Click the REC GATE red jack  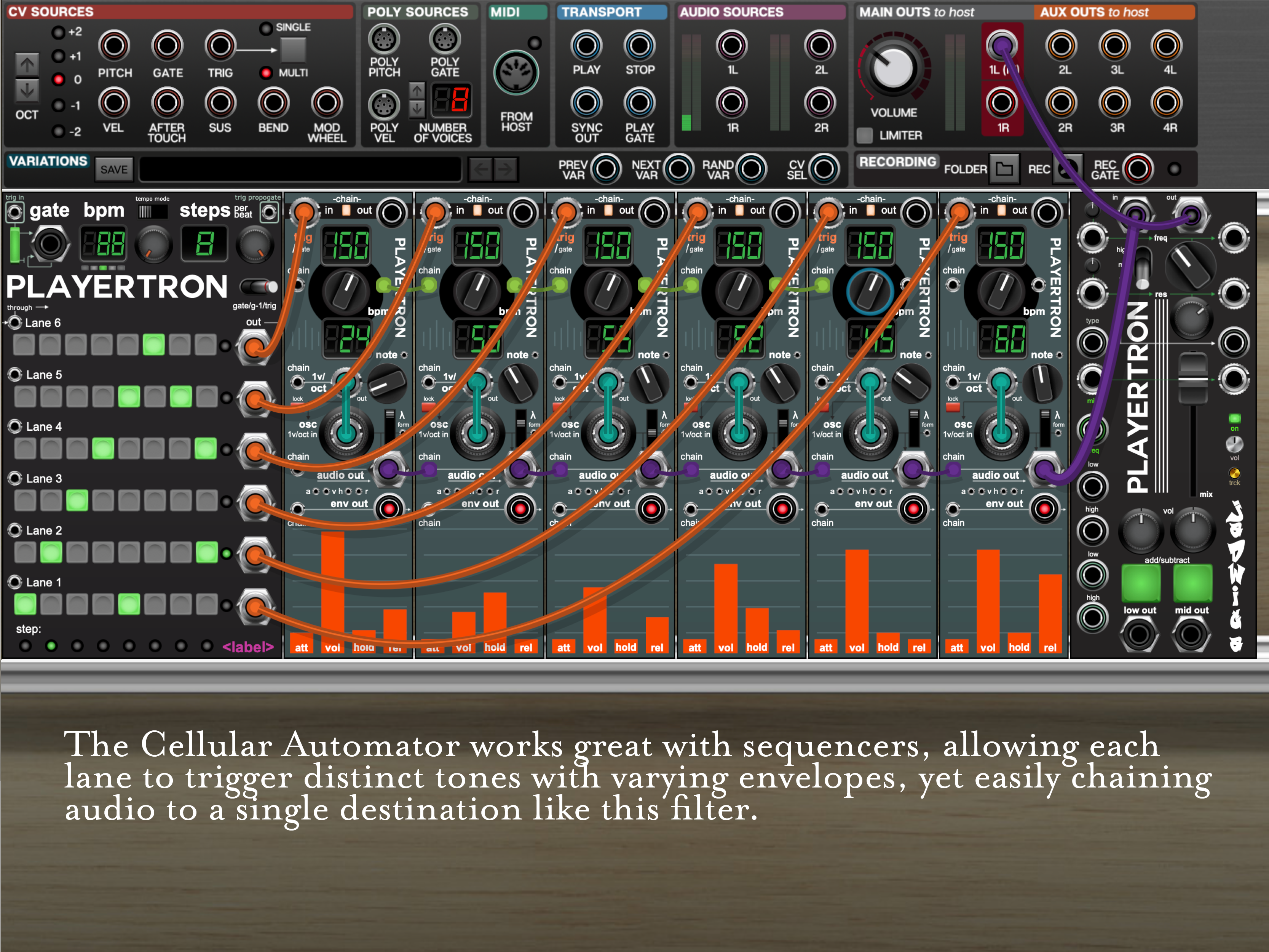[x=1138, y=169]
